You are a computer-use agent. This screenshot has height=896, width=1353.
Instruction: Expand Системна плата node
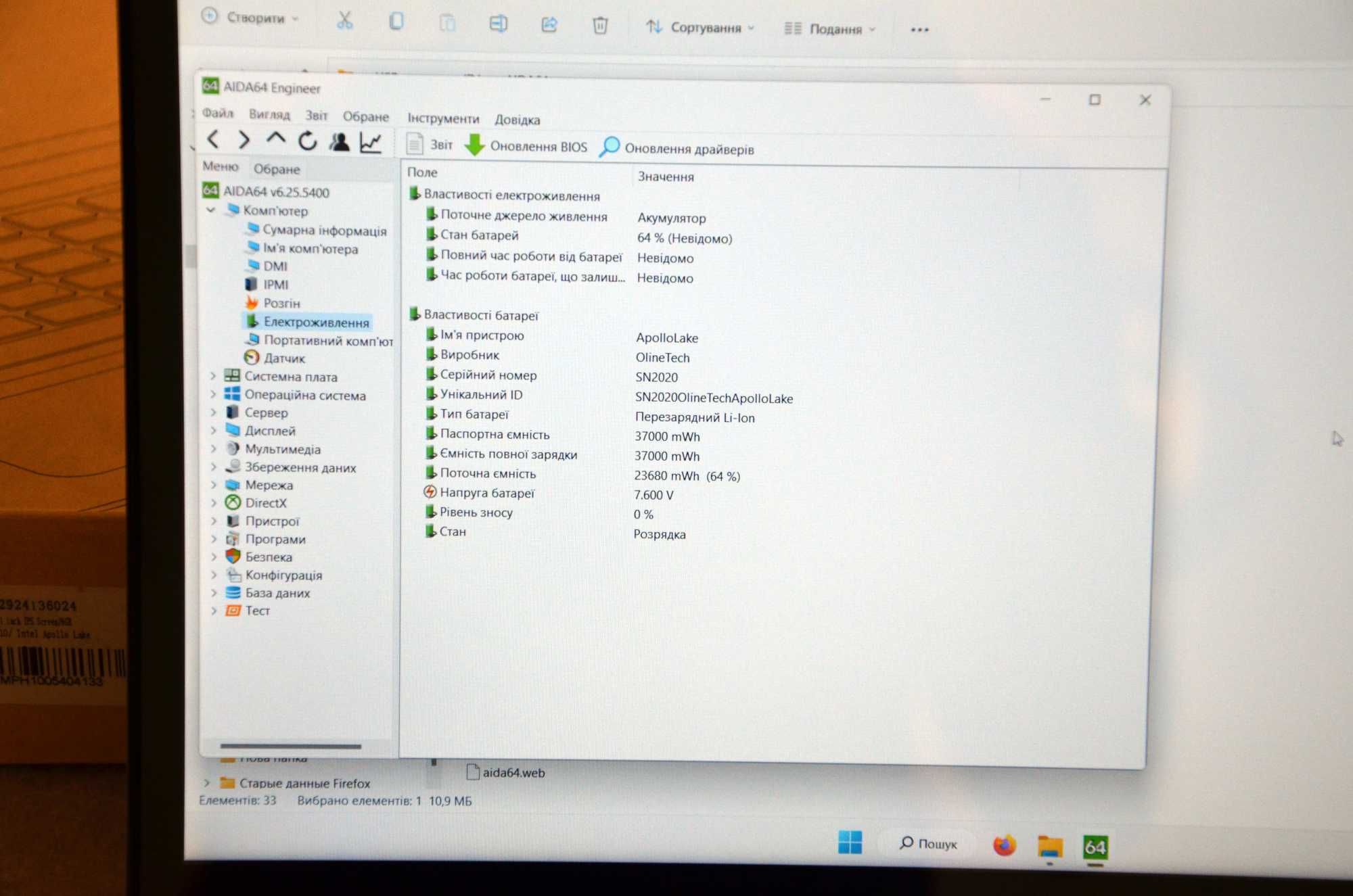[213, 375]
